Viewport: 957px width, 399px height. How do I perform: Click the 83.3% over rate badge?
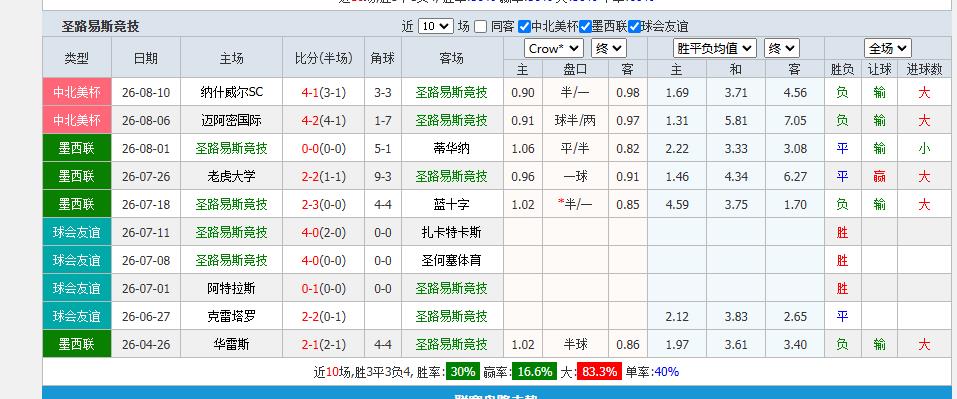pos(599,372)
